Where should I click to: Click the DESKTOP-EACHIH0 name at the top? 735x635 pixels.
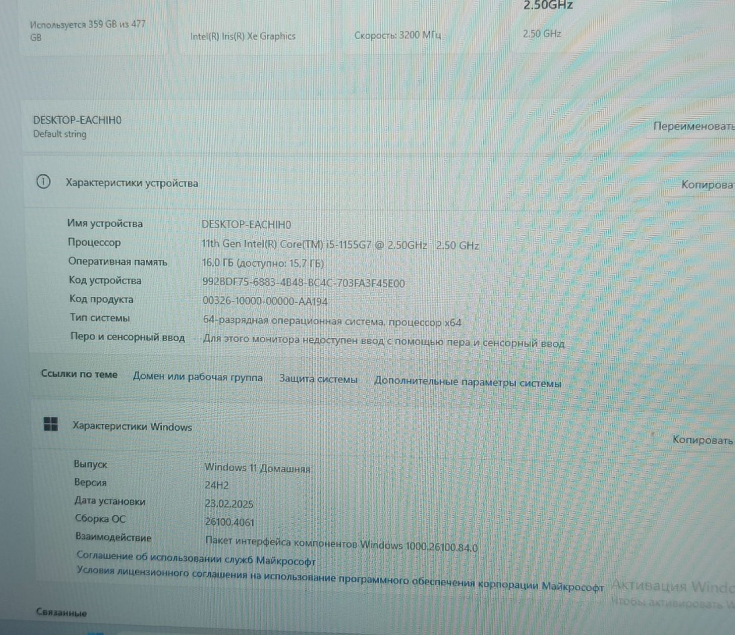(x=77, y=120)
